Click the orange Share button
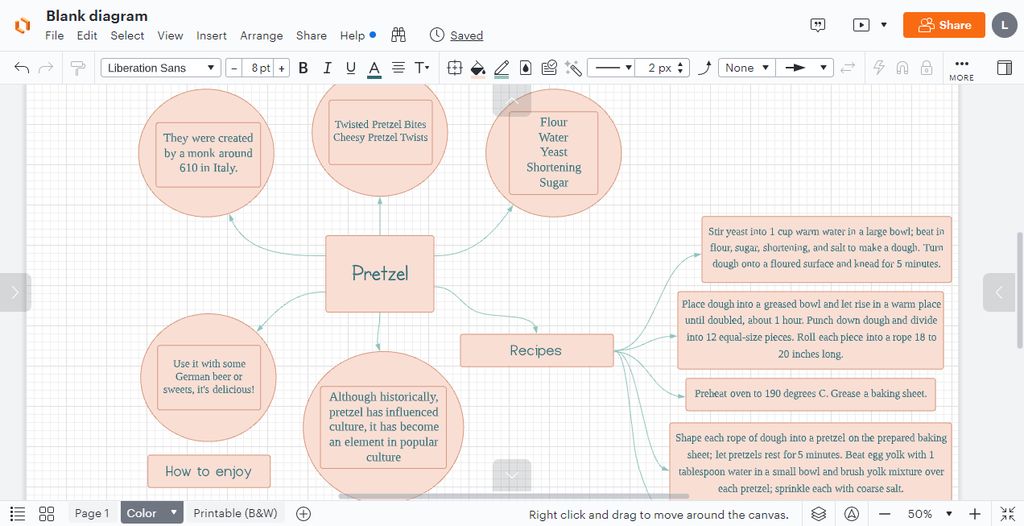This screenshot has width=1024, height=526. 944,25
